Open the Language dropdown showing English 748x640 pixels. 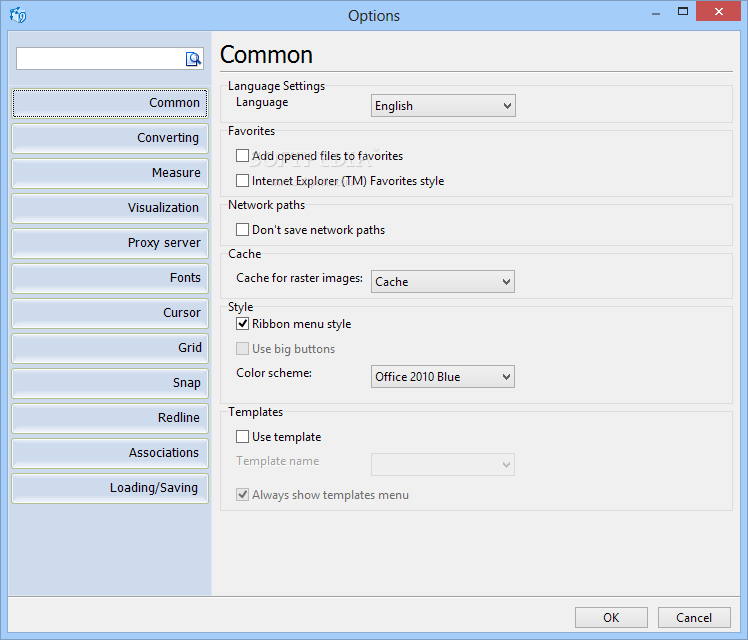coord(443,106)
